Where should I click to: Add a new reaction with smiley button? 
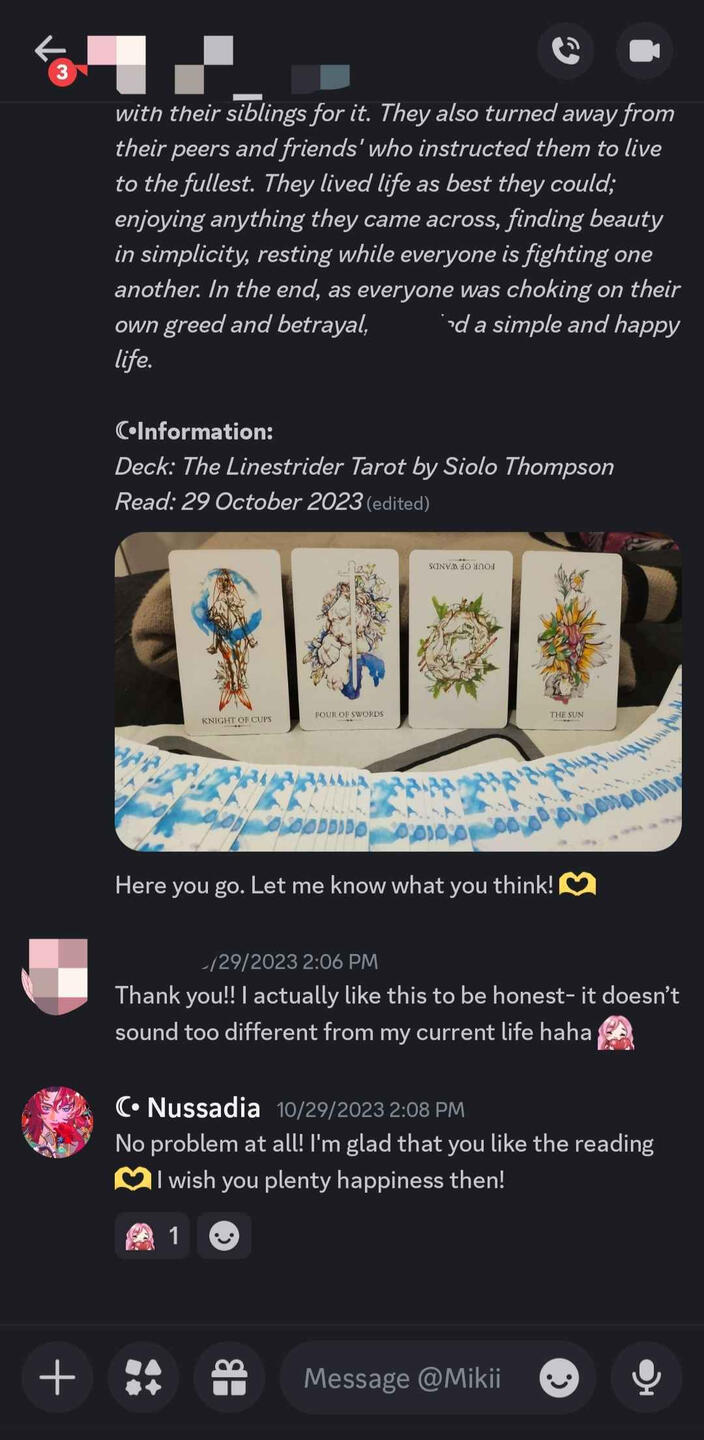[224, 1236]
